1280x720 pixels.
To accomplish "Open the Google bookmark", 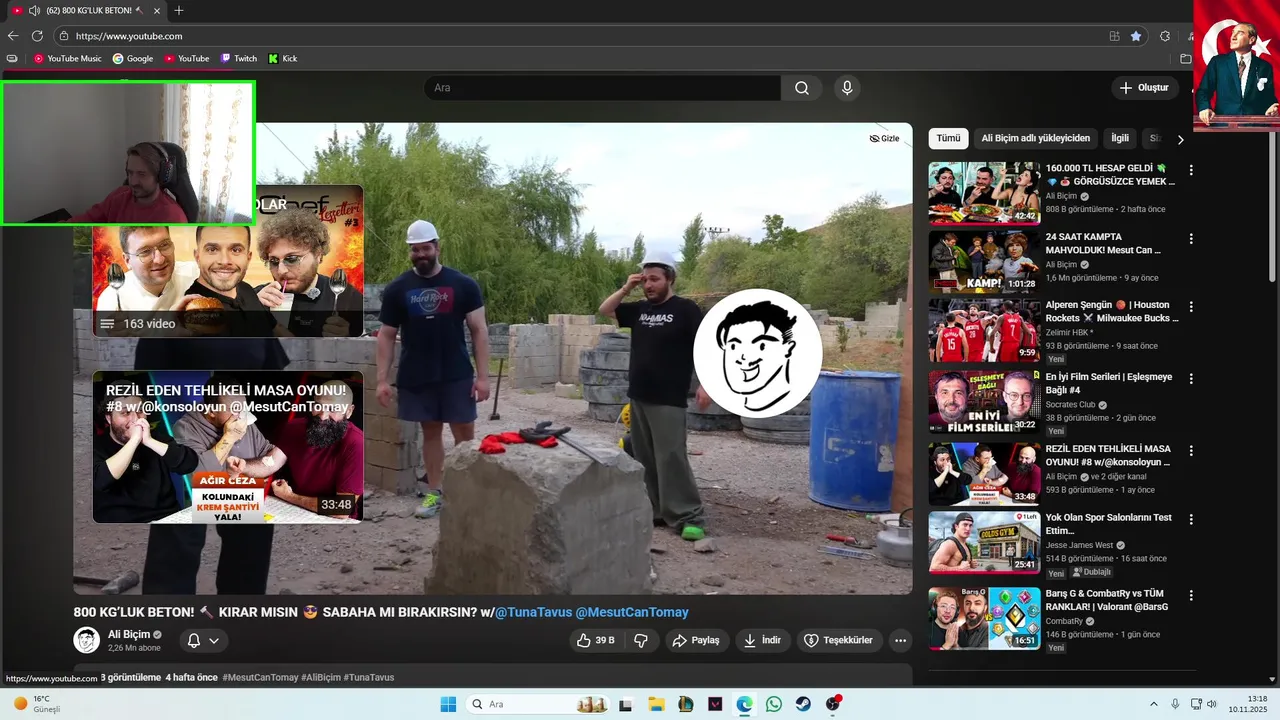I will click(133, 59).
